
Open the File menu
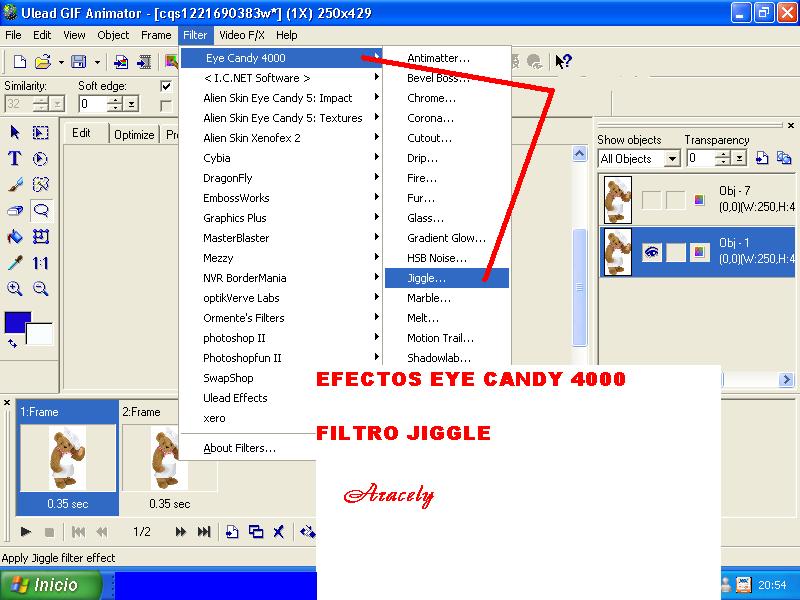(13, 35)
